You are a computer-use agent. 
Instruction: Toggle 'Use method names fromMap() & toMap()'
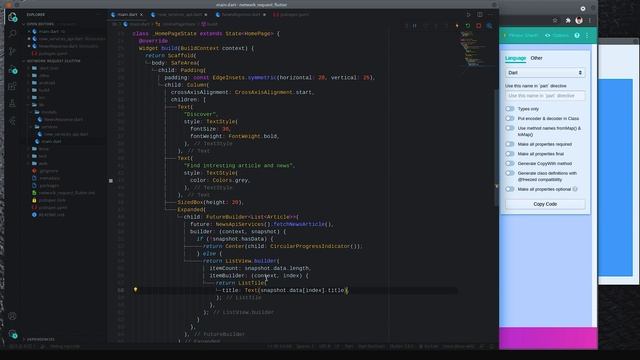click(510, 128)
